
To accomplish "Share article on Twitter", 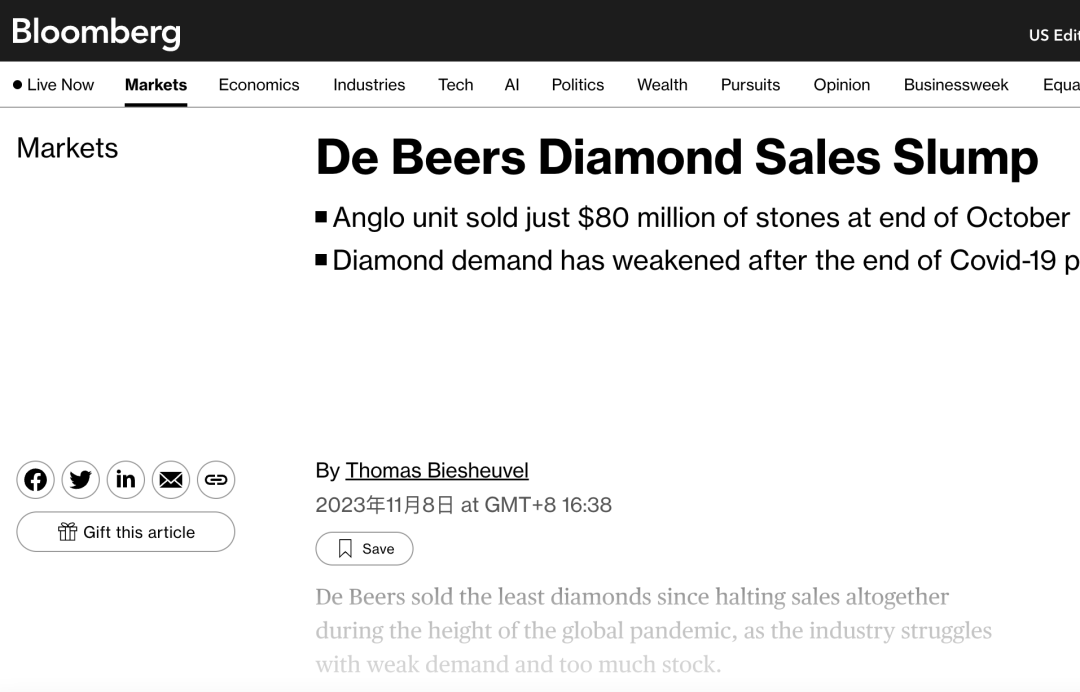I will tap(81, 480).
